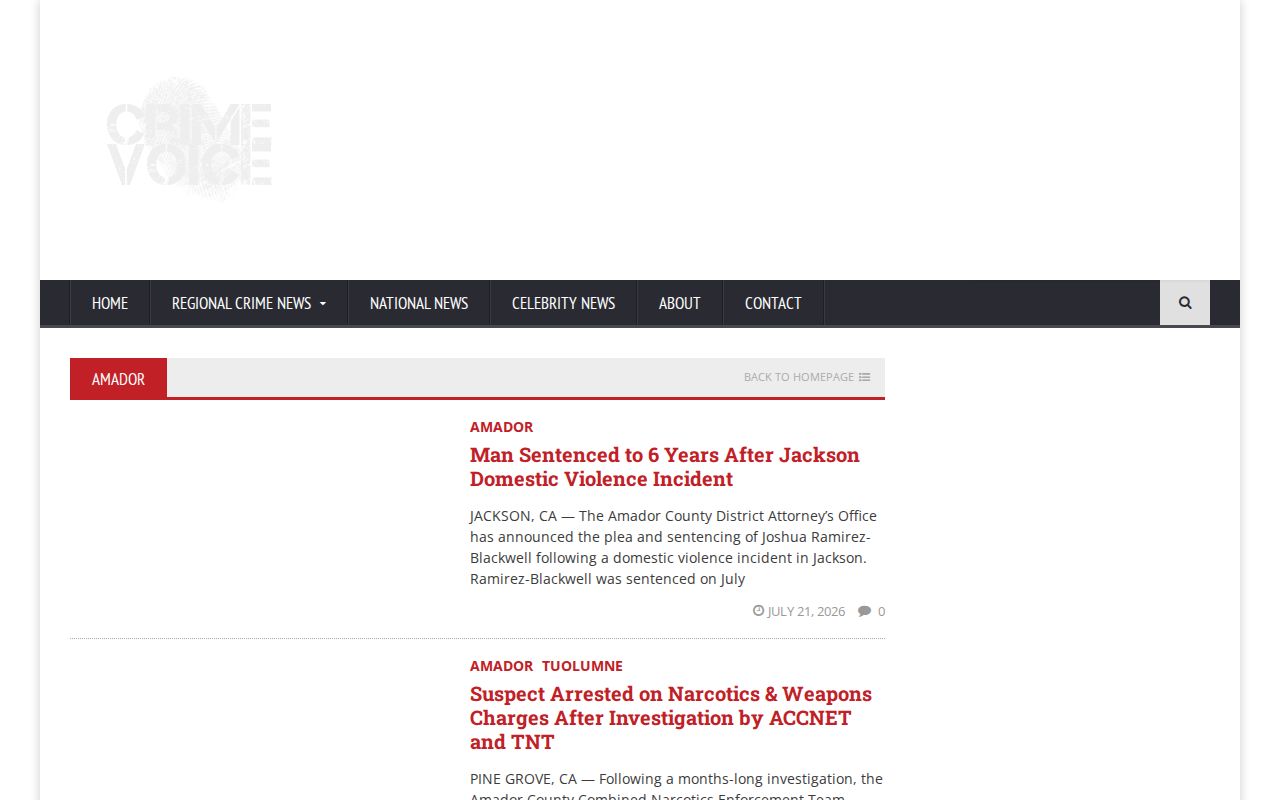The image size is (1280, 800).
Task: Open the Celebrity News menu item
Action: coord(563,303)
